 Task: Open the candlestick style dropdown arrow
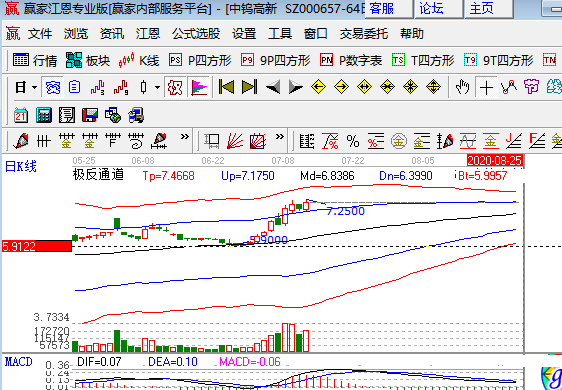(157, 87)
